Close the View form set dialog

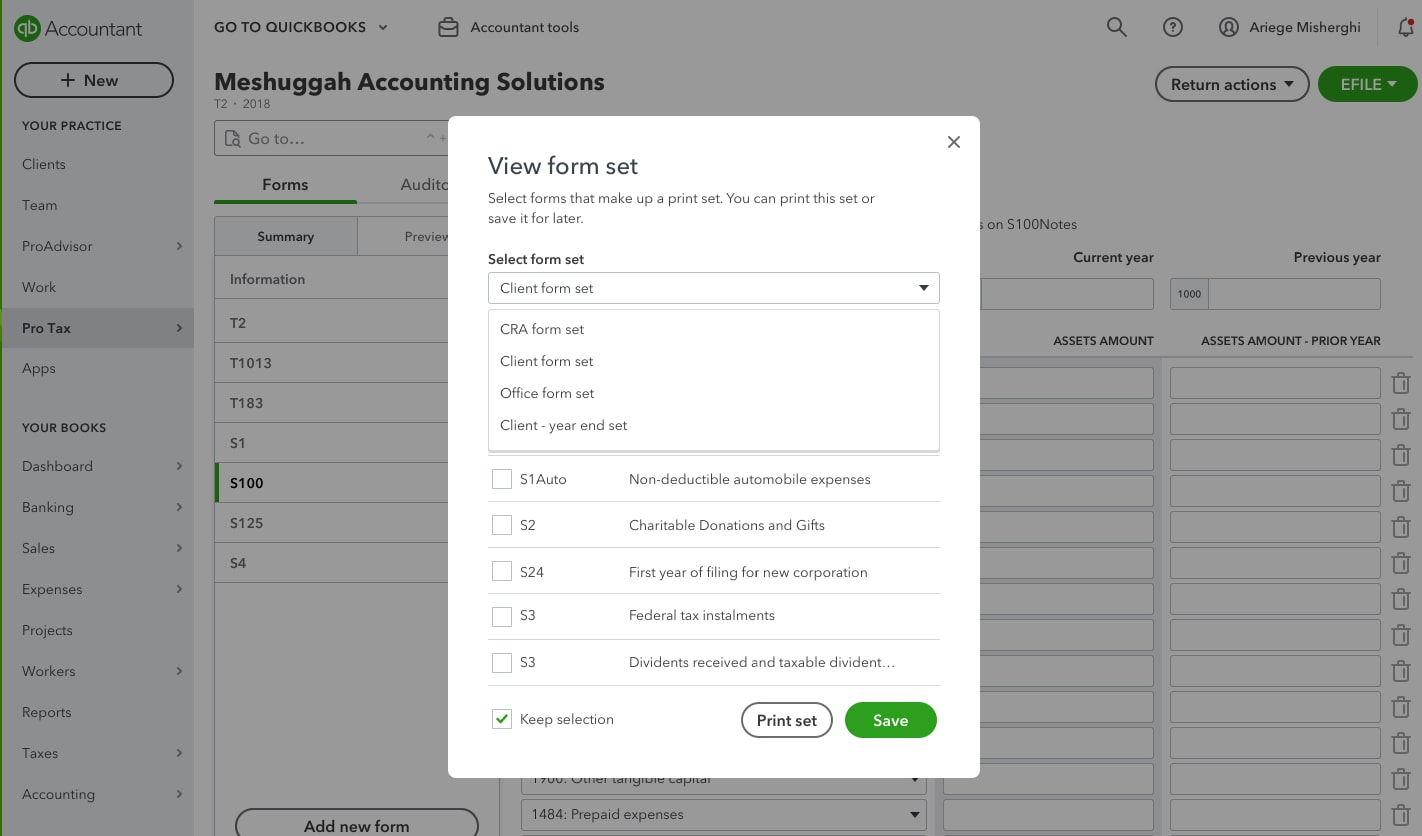coord(954,142)
